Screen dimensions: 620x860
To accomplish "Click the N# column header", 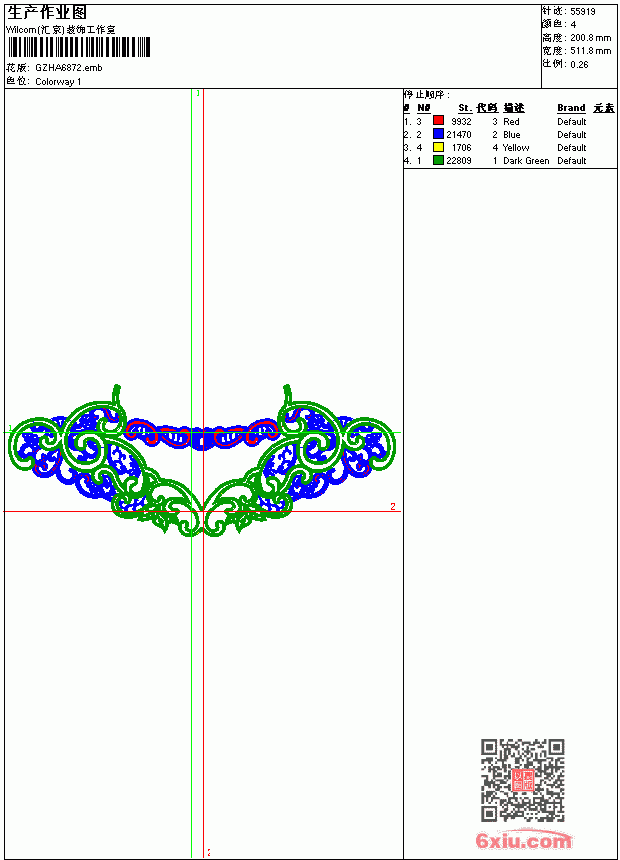I will pyautogui.click(x=423, y=108).
